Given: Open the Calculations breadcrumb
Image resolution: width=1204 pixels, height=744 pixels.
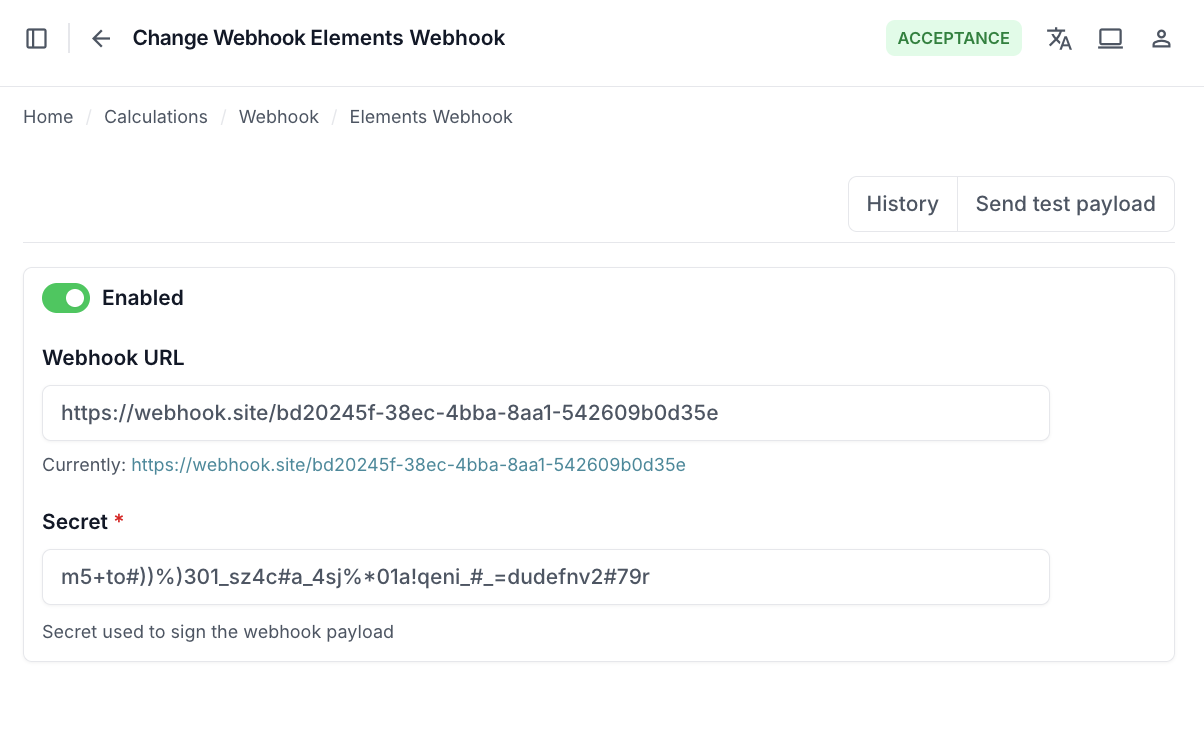Looking at the screenshot, I should 155,117.
